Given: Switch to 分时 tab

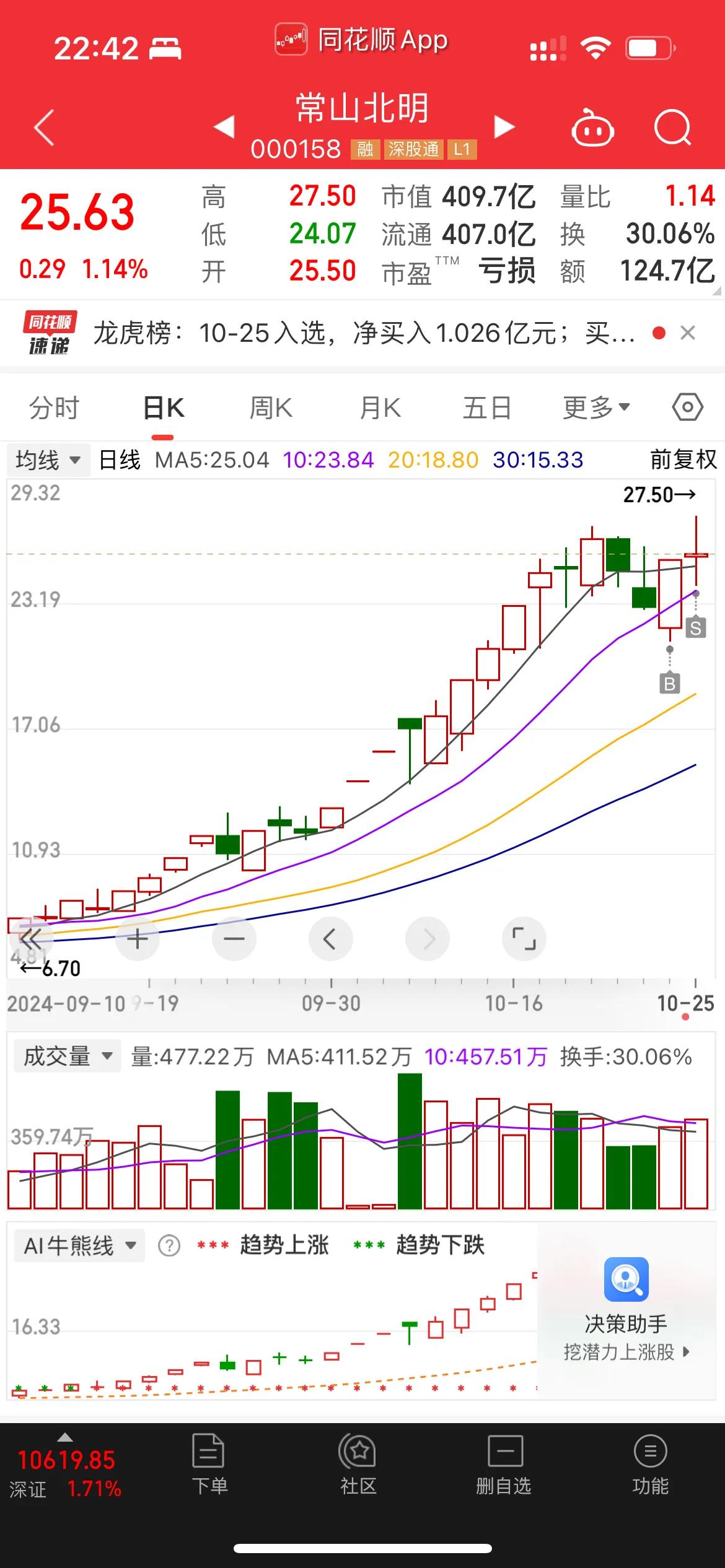Looking at the screenshot, I should (x=55, y=408).
